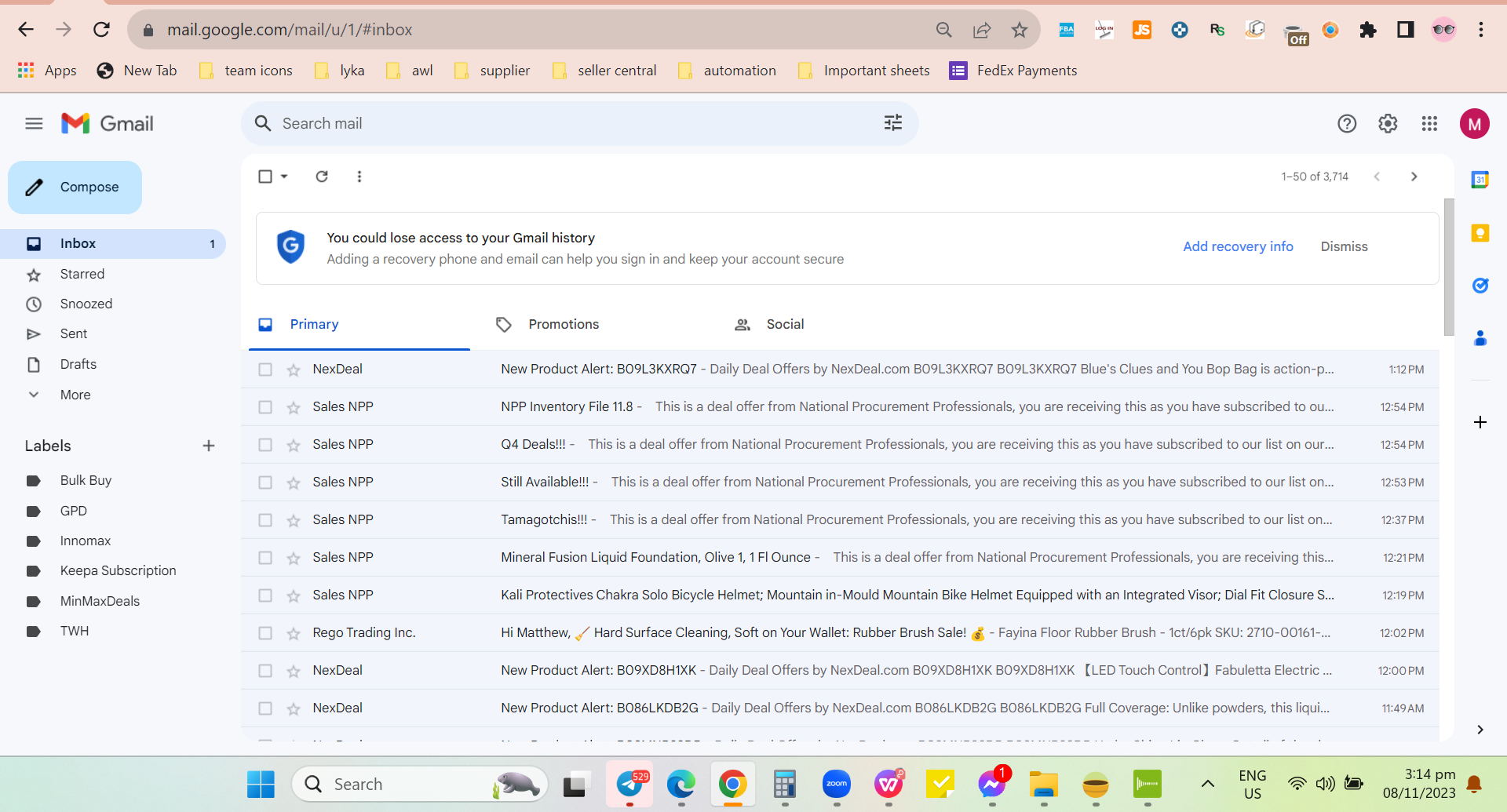The image size is (1507, 812).
Task: Get add-ons plus icon in side panel
Action: coord(1480,422)
